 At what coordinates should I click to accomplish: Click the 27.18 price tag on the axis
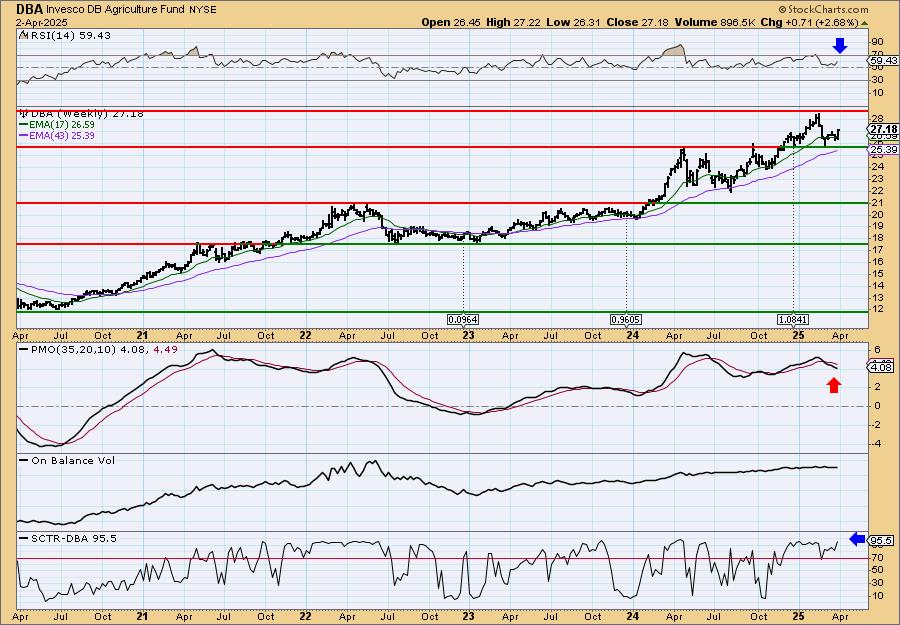pos(883,129)
